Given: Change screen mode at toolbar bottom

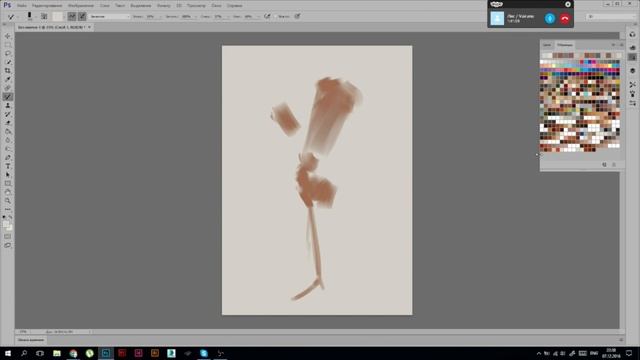Looking at the screenshot, I should (x=8, y=245).
